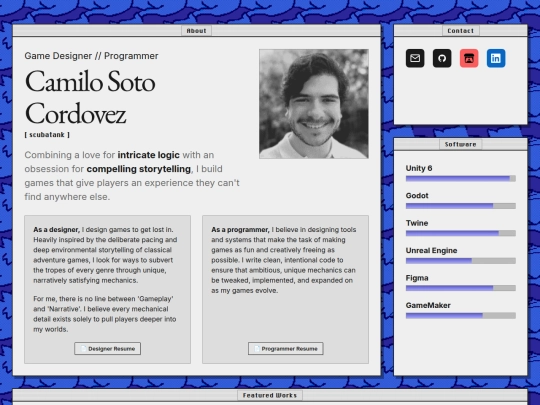
Task: Click the GameMaker skill bar
Action: (x=461, y=315)
